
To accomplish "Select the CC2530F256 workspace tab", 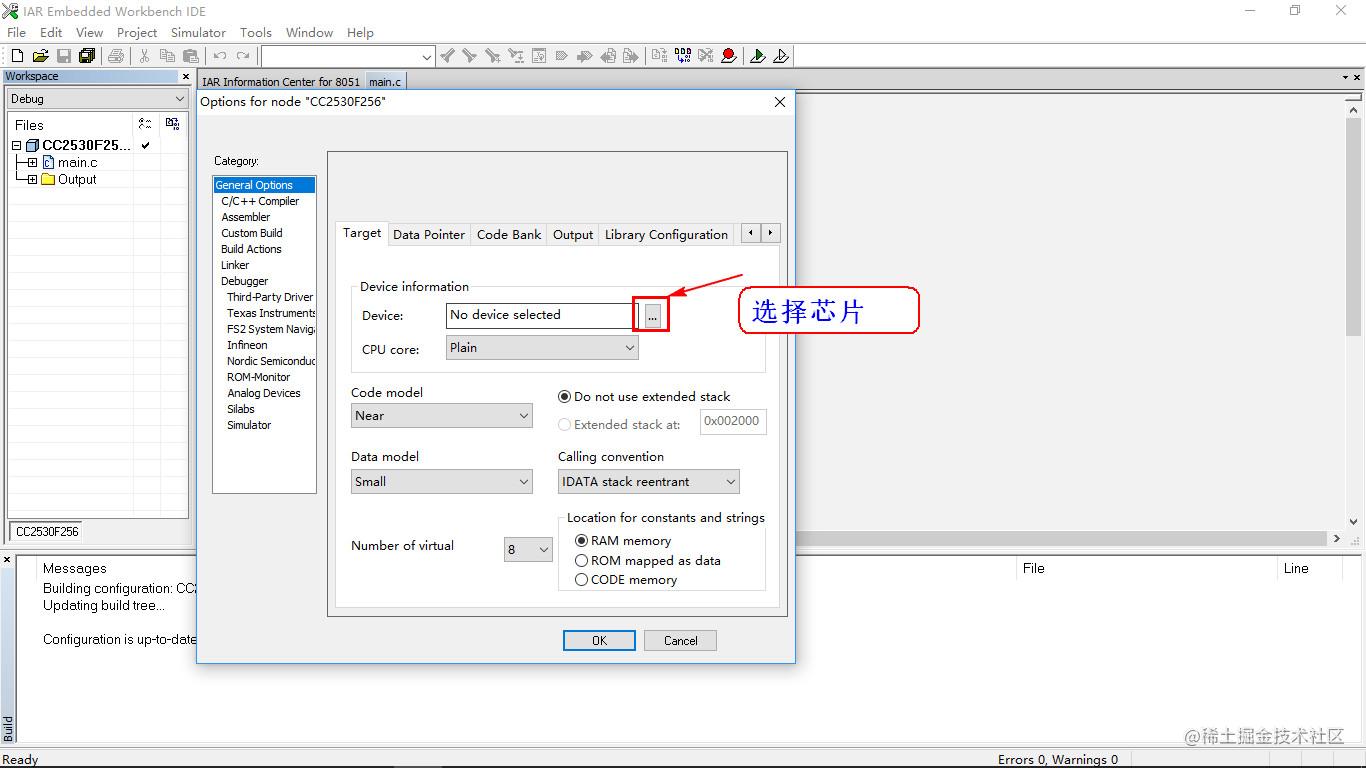I will (x=47, y=532).
